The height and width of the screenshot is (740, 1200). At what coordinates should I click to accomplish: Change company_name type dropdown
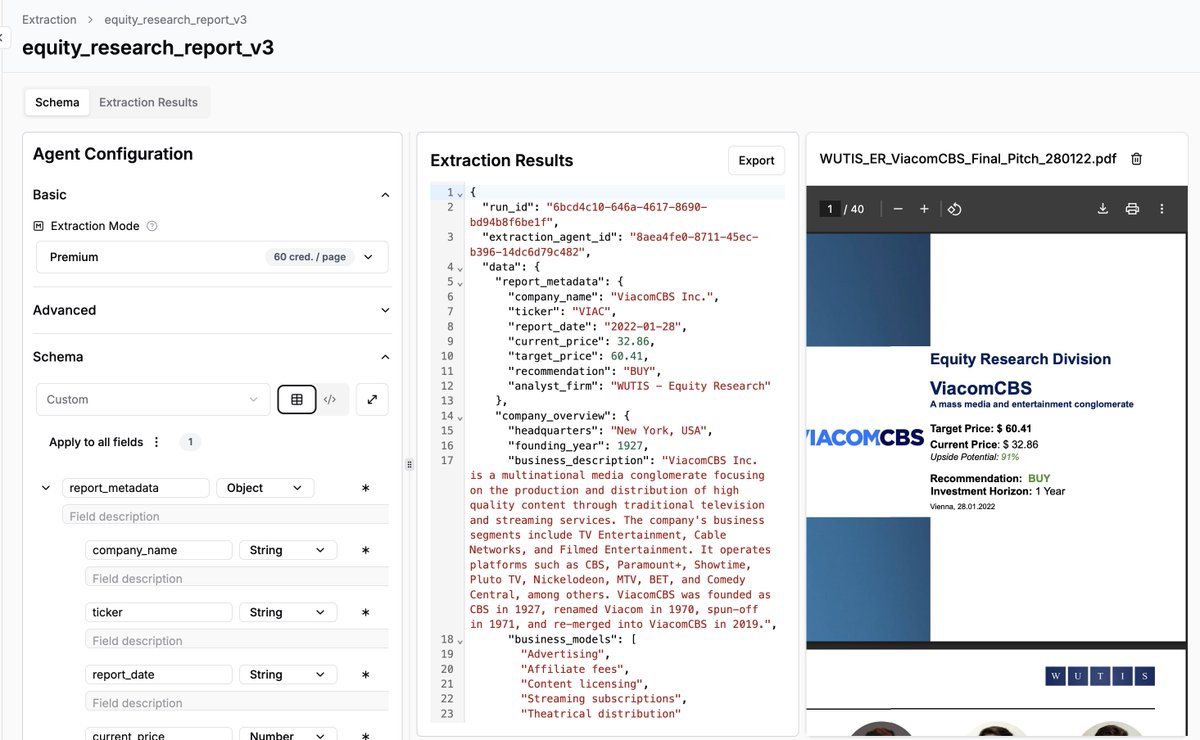tap(288, 550)
